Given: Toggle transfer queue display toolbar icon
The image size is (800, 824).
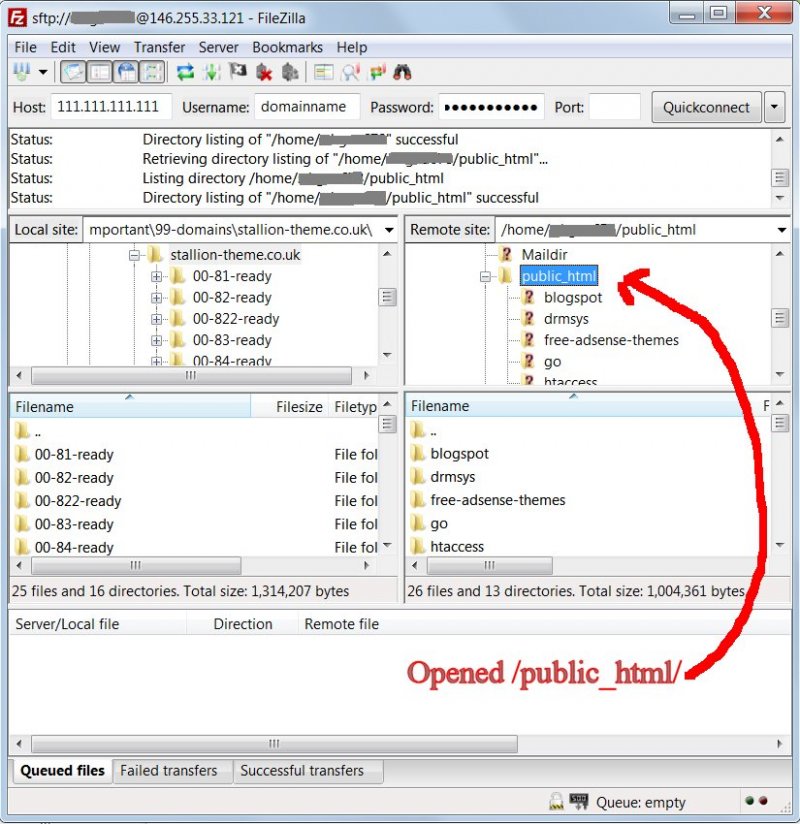Looking at the screenshot, I should click(x=152, y=72).
